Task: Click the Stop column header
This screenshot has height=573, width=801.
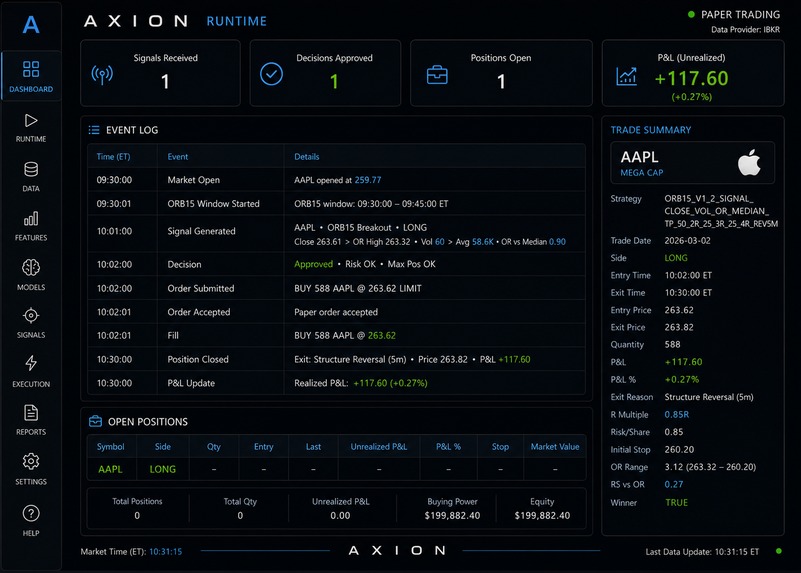Action: pyautogui.click(x=500, y=446)
